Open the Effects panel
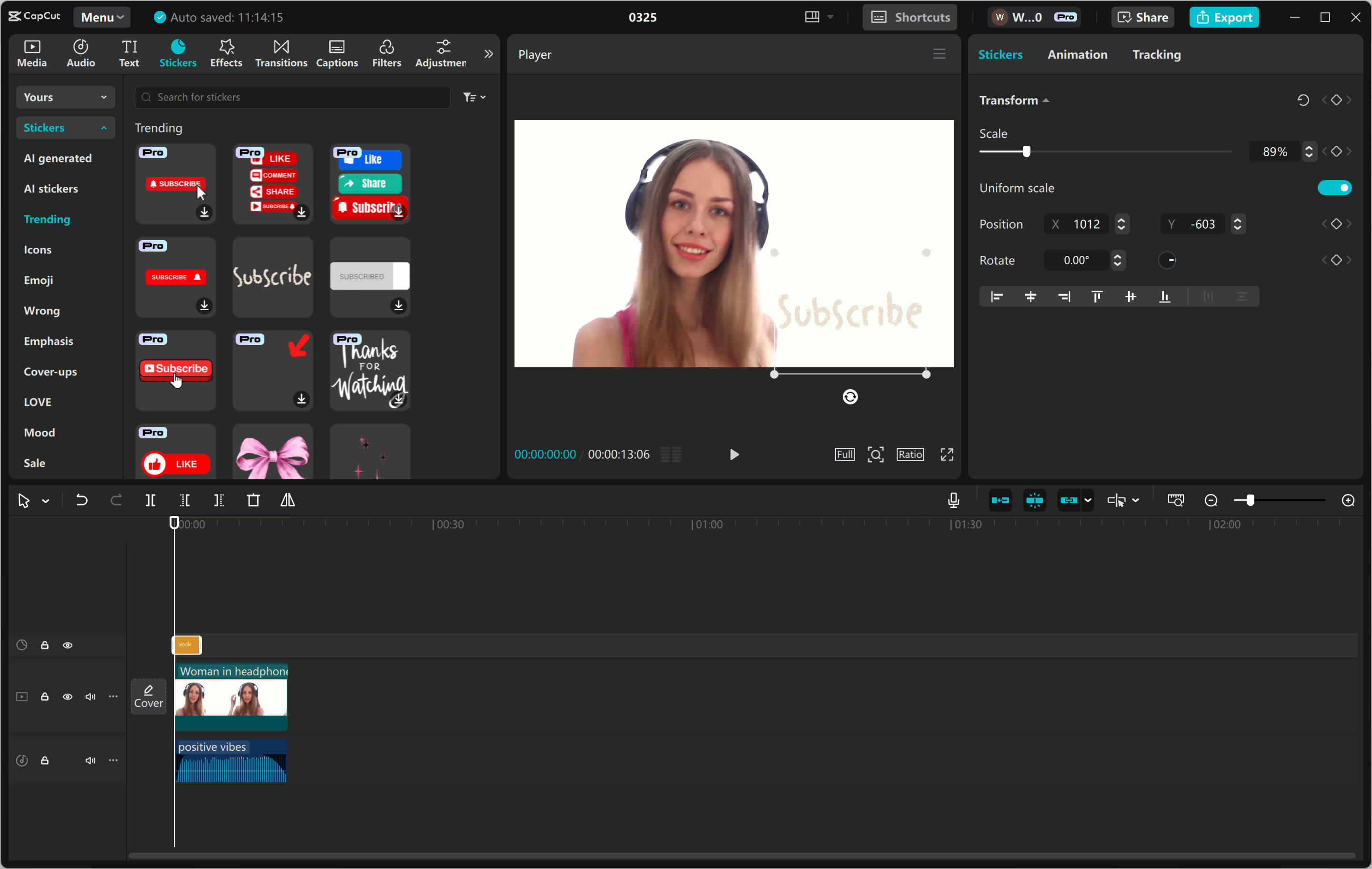Image resolution: width=1372 pixels, height=869 pixels. tap(226, 53)
